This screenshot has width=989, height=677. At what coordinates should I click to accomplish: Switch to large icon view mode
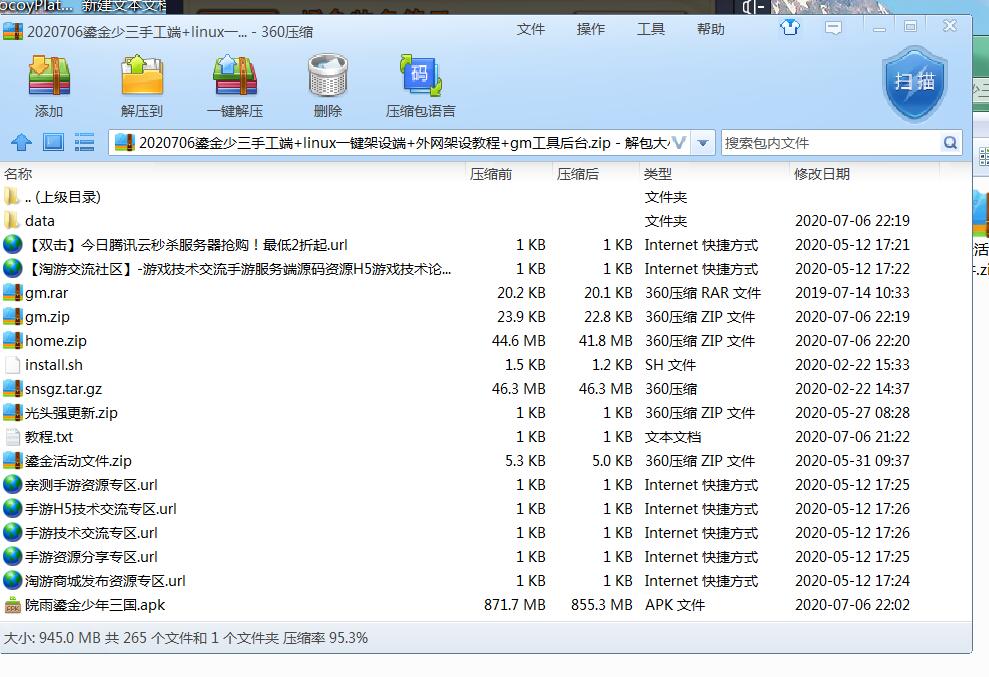click(53, 143)
